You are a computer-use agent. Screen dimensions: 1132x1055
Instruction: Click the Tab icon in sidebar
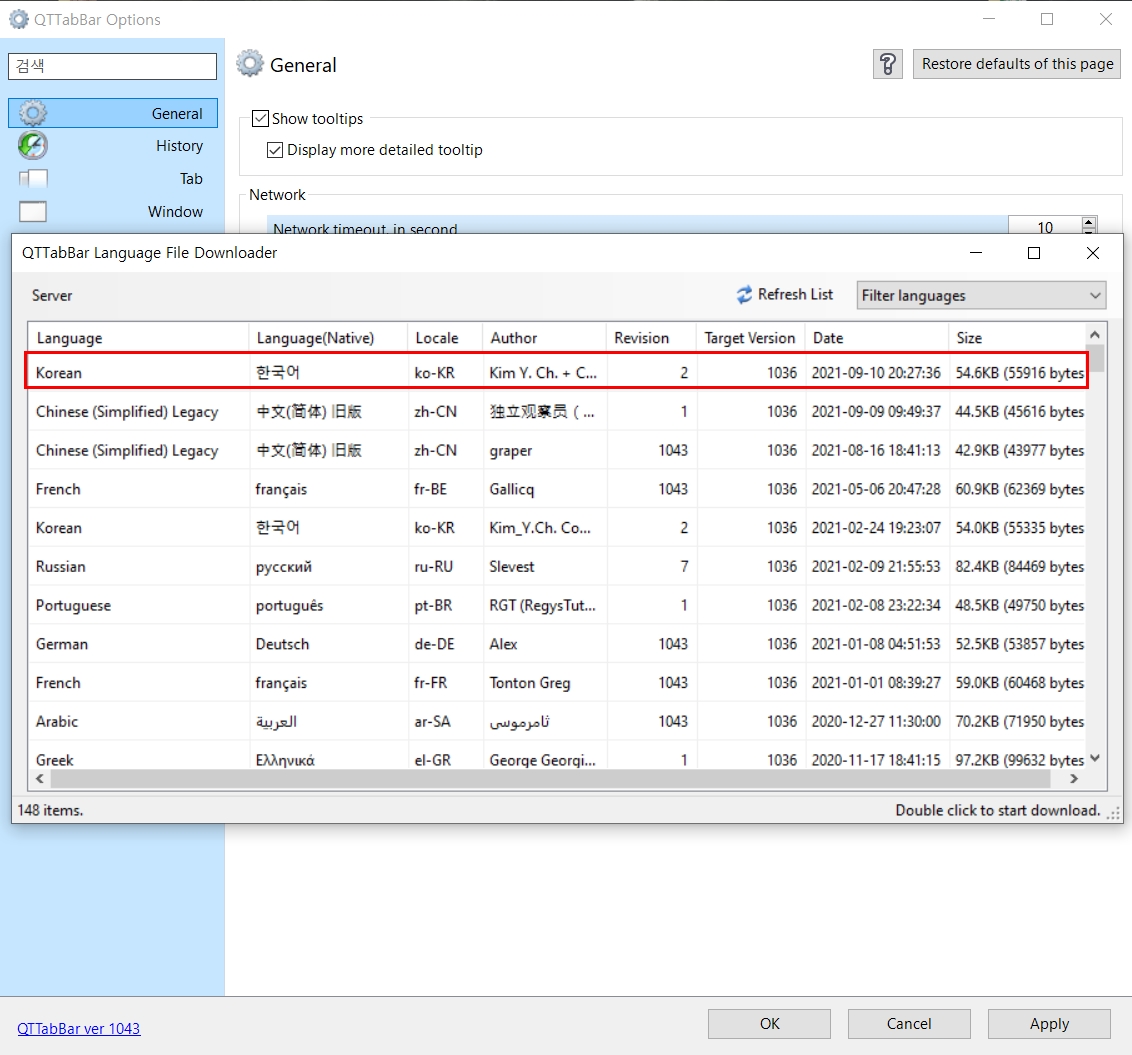[x=32, y=178]
